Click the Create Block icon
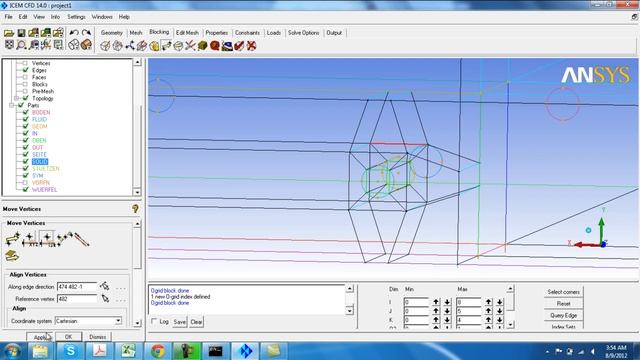 coord(105,46)
